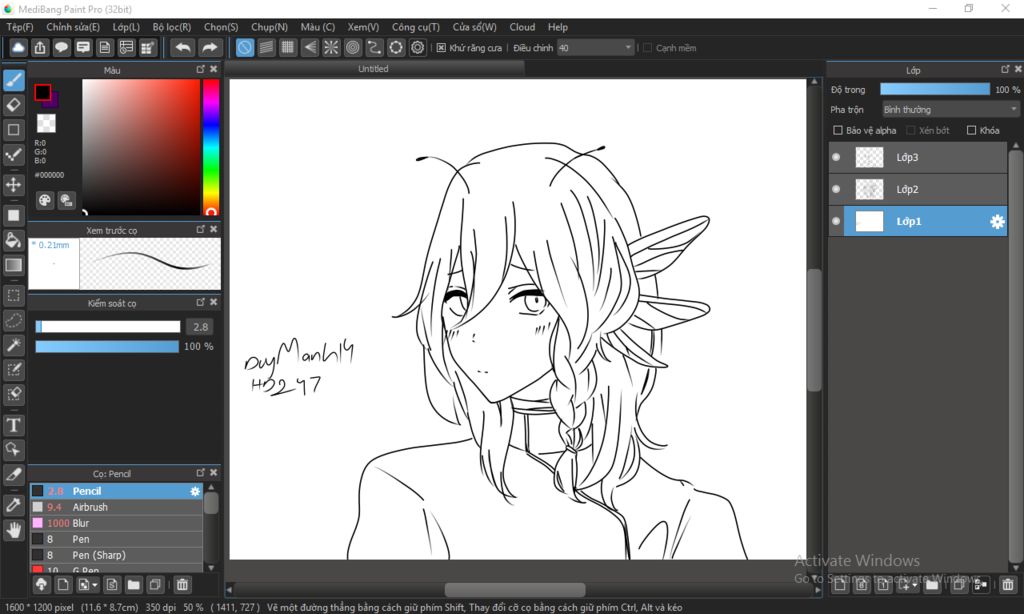
Task: Undock the Kiểm soát cọ panel
Action: click(x=200, y=302)
